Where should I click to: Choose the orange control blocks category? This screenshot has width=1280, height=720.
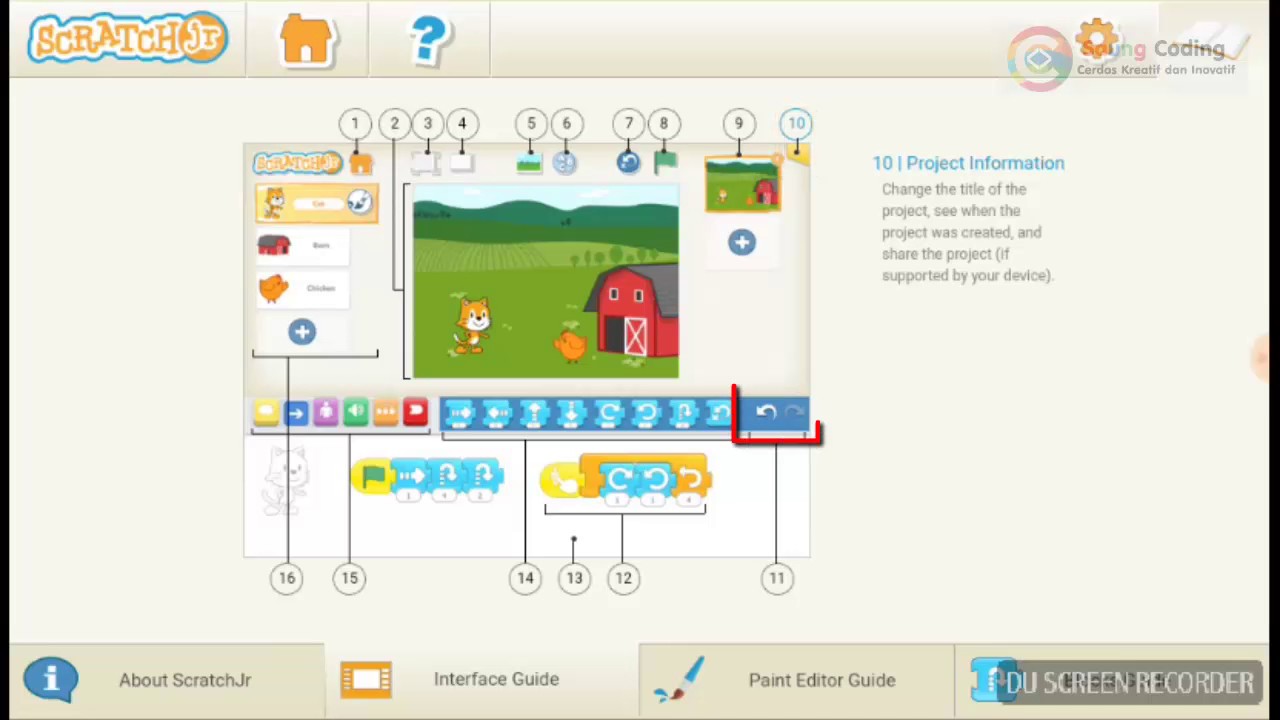(385, 412)
